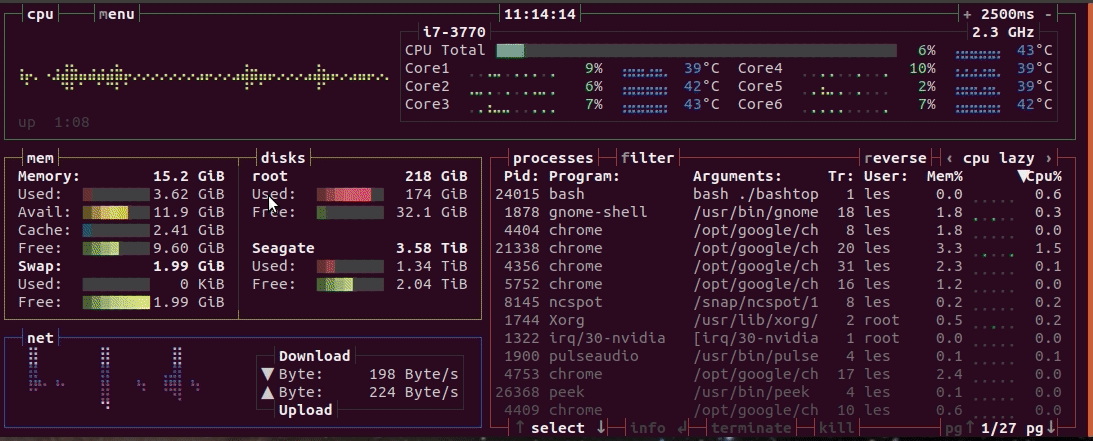Screen dimensions: 1093x441
Task: Click the Core4 usage label
Action: tap(760, 68)
